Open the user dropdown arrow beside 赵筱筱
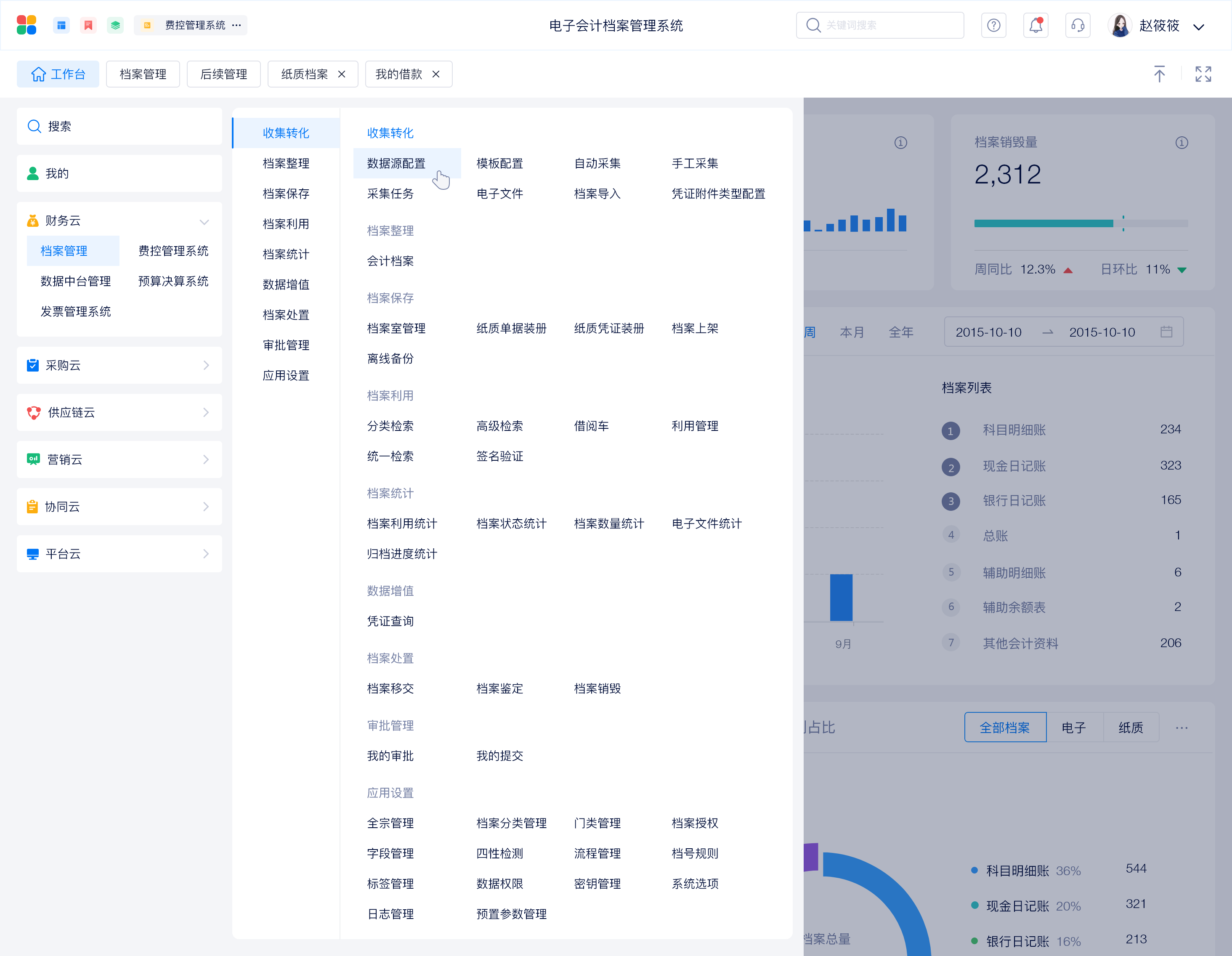 click(x=1199, y=27)
